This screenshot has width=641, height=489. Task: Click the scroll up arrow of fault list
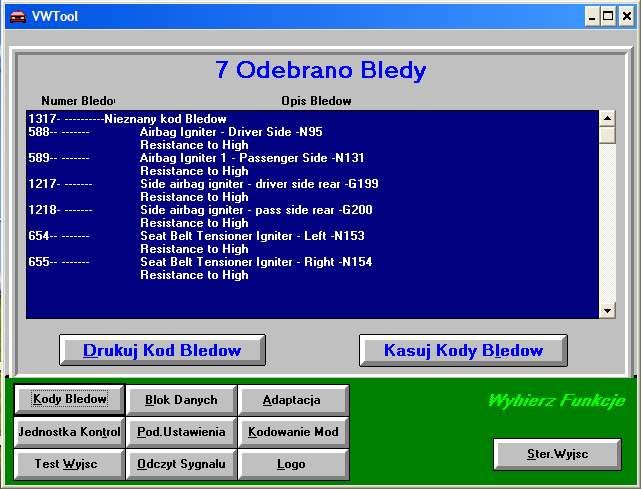(607, 119)
